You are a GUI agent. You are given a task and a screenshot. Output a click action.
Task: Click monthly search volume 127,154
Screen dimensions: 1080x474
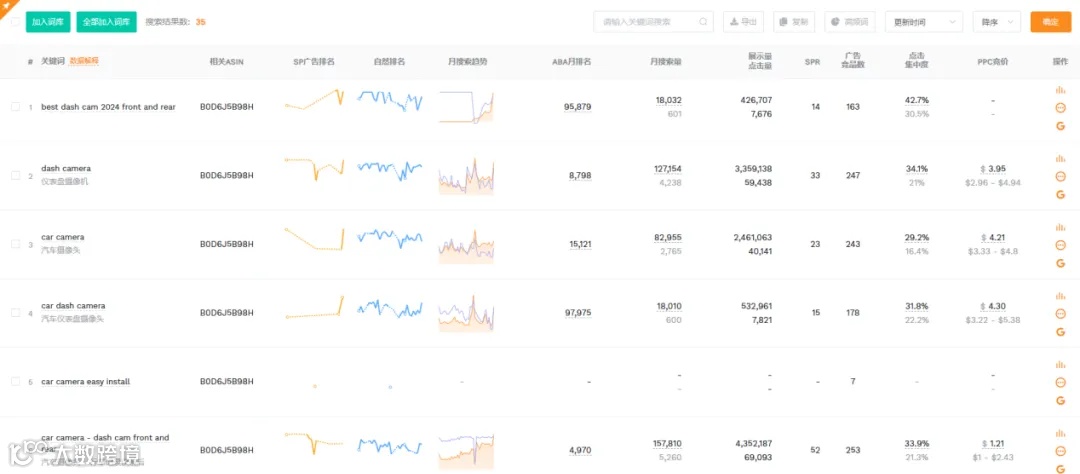tap(667, 168)
